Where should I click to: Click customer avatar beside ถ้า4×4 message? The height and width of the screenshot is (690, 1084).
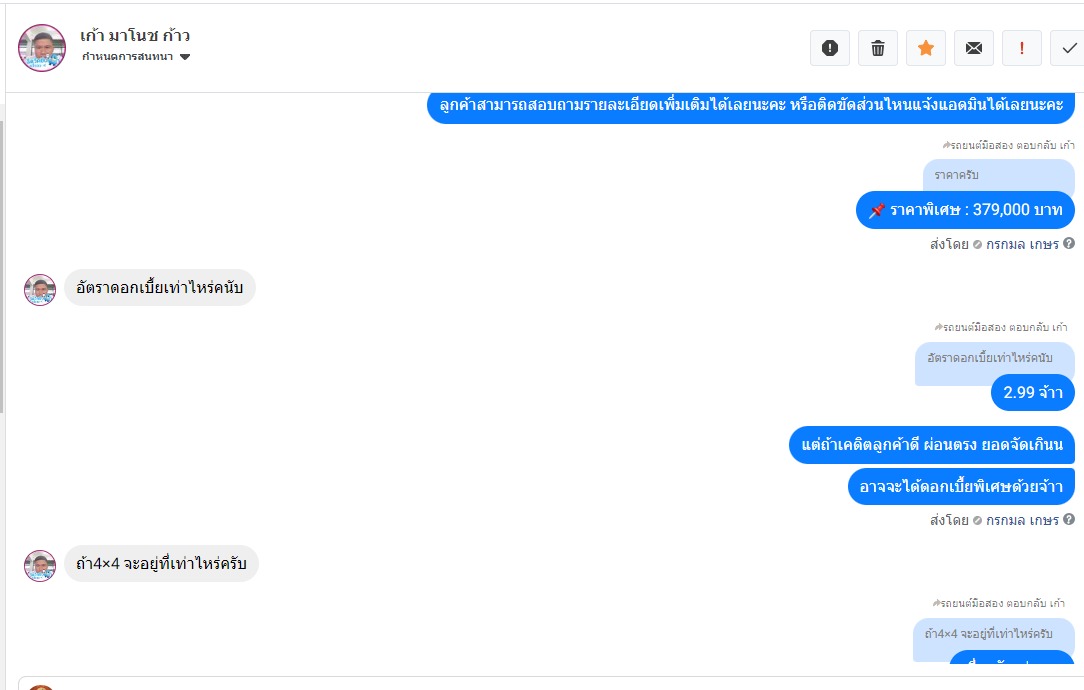[x=40, y=566]
